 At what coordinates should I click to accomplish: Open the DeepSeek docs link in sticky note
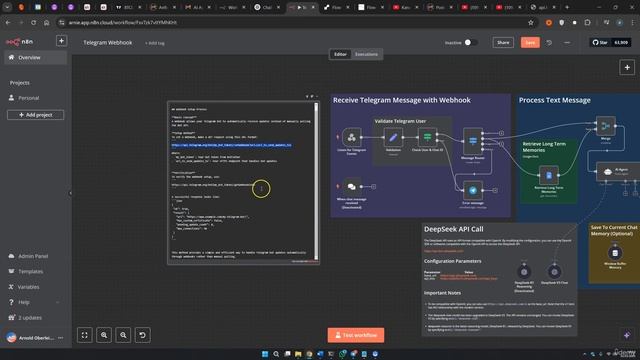coord(444,251)
